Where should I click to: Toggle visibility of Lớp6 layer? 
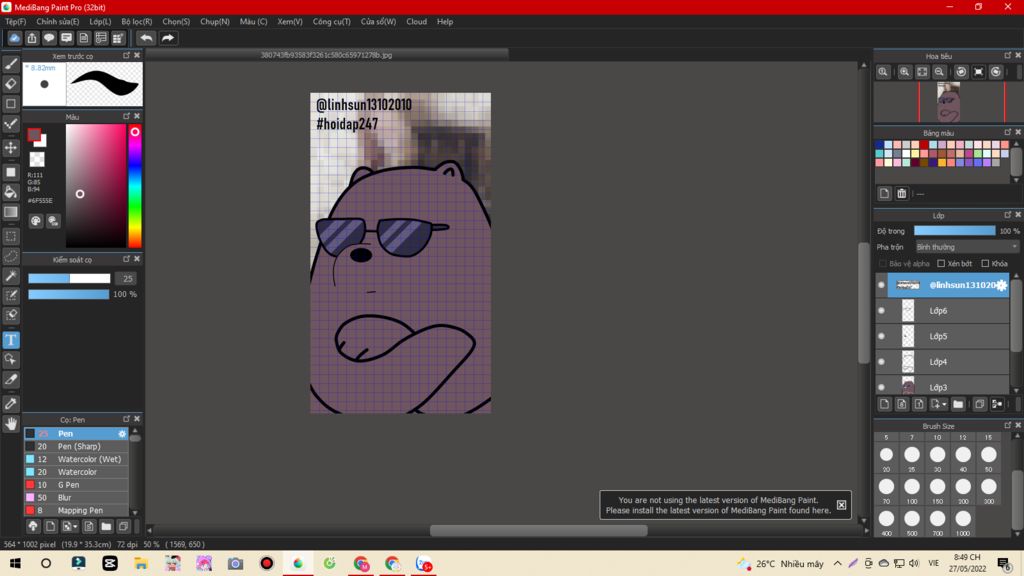pos(882,310)
